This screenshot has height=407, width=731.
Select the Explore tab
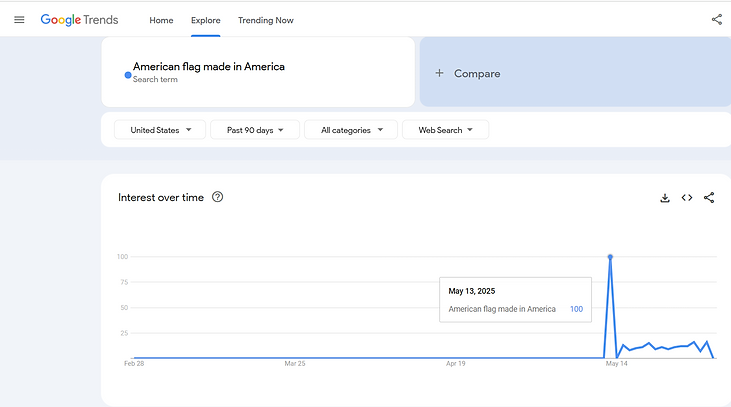(x=206, y=21)
